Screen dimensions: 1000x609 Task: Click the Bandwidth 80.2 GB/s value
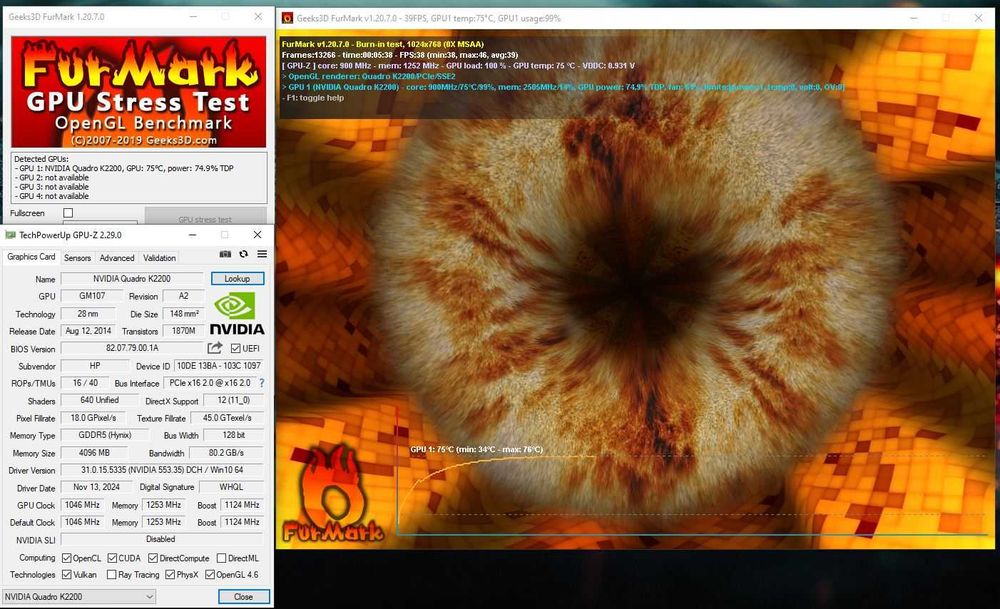[x=226, y=453]
